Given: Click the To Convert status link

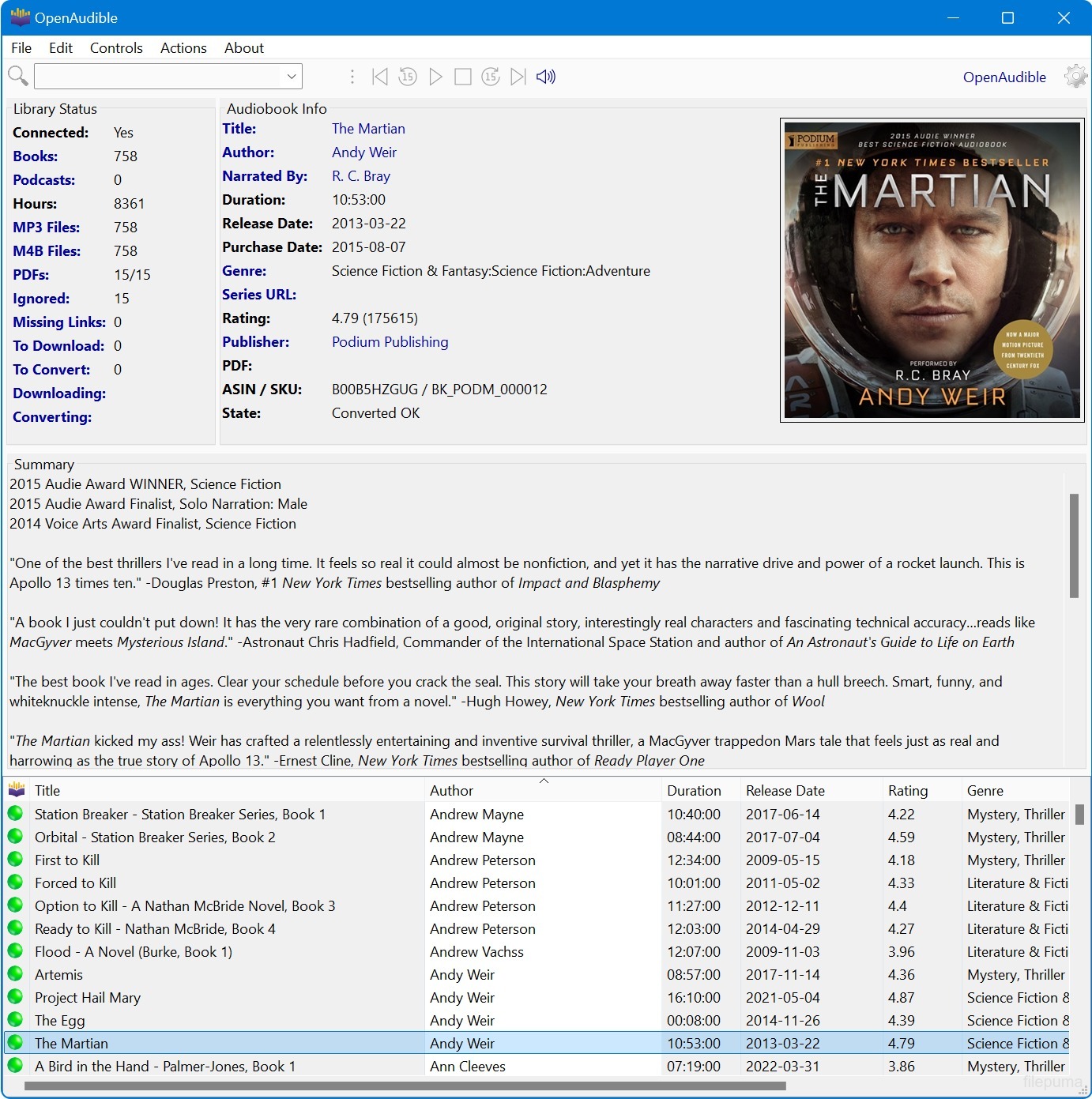Looking at the screenshot, I should pos(51,370).
